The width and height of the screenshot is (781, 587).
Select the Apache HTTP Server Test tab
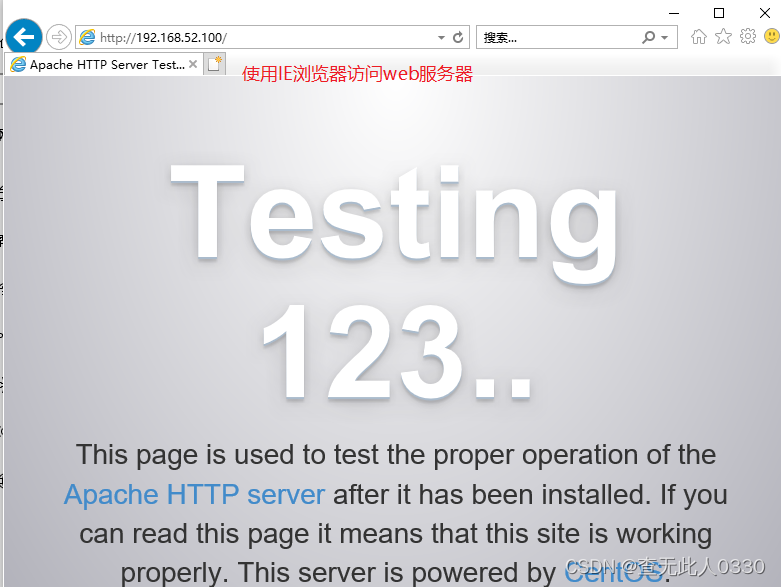(103, 65)
